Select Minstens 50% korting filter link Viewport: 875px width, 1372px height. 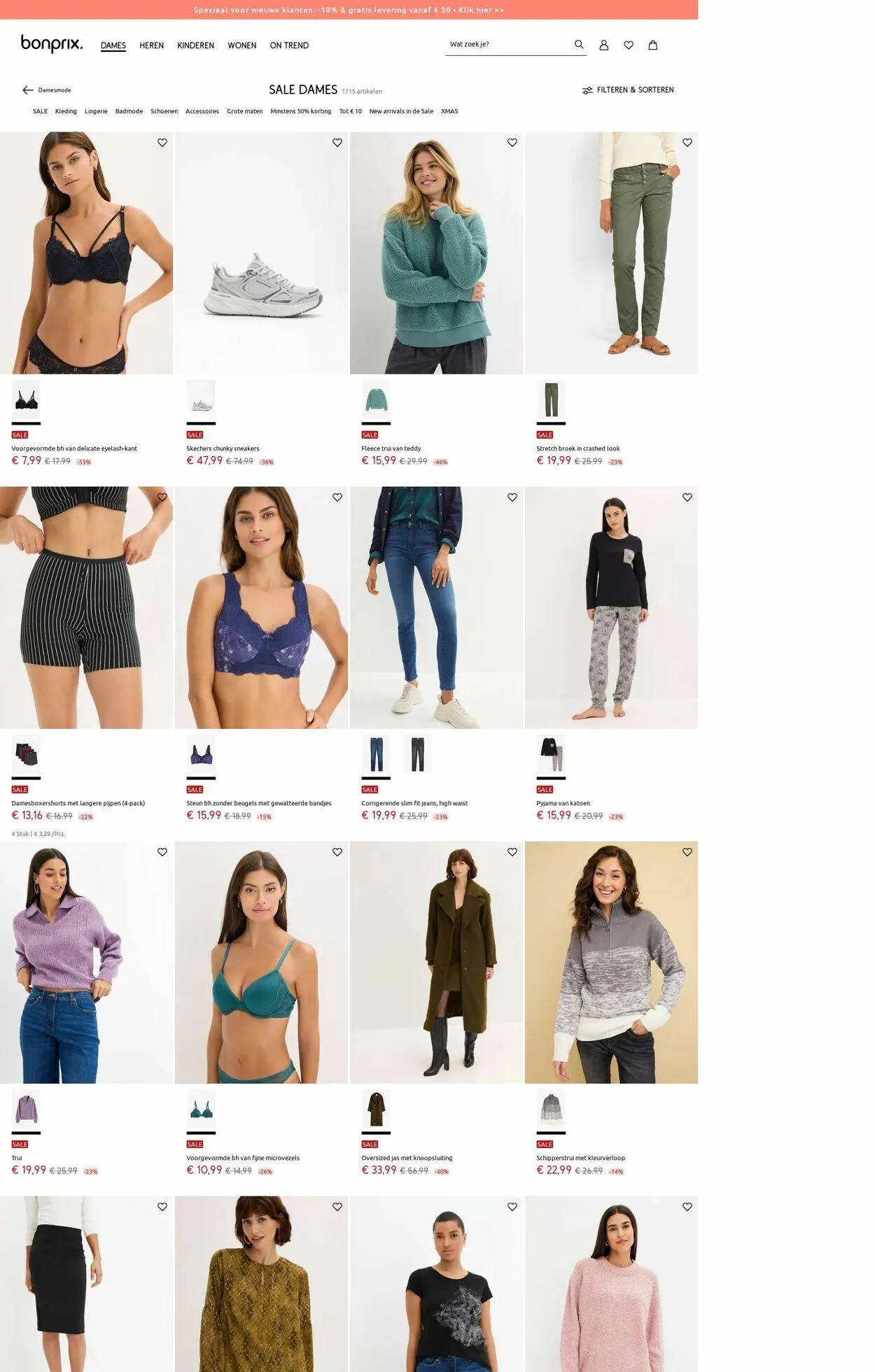301,111
